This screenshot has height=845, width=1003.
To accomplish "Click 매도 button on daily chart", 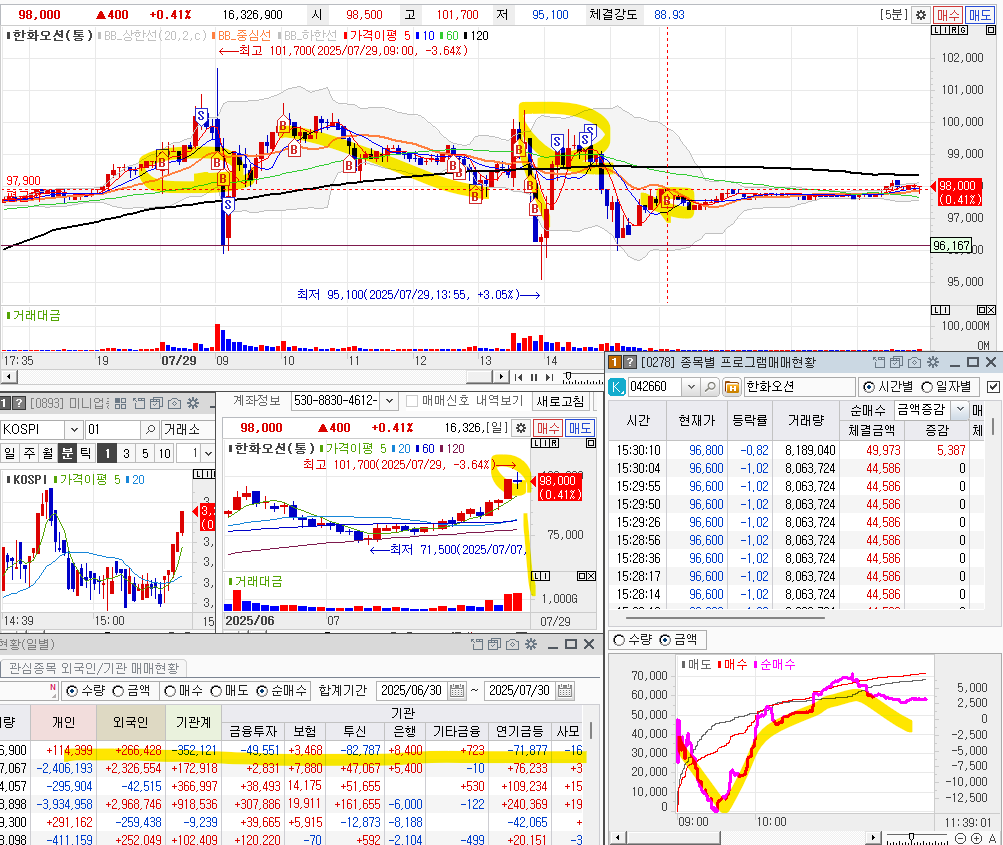I will 580,428.
